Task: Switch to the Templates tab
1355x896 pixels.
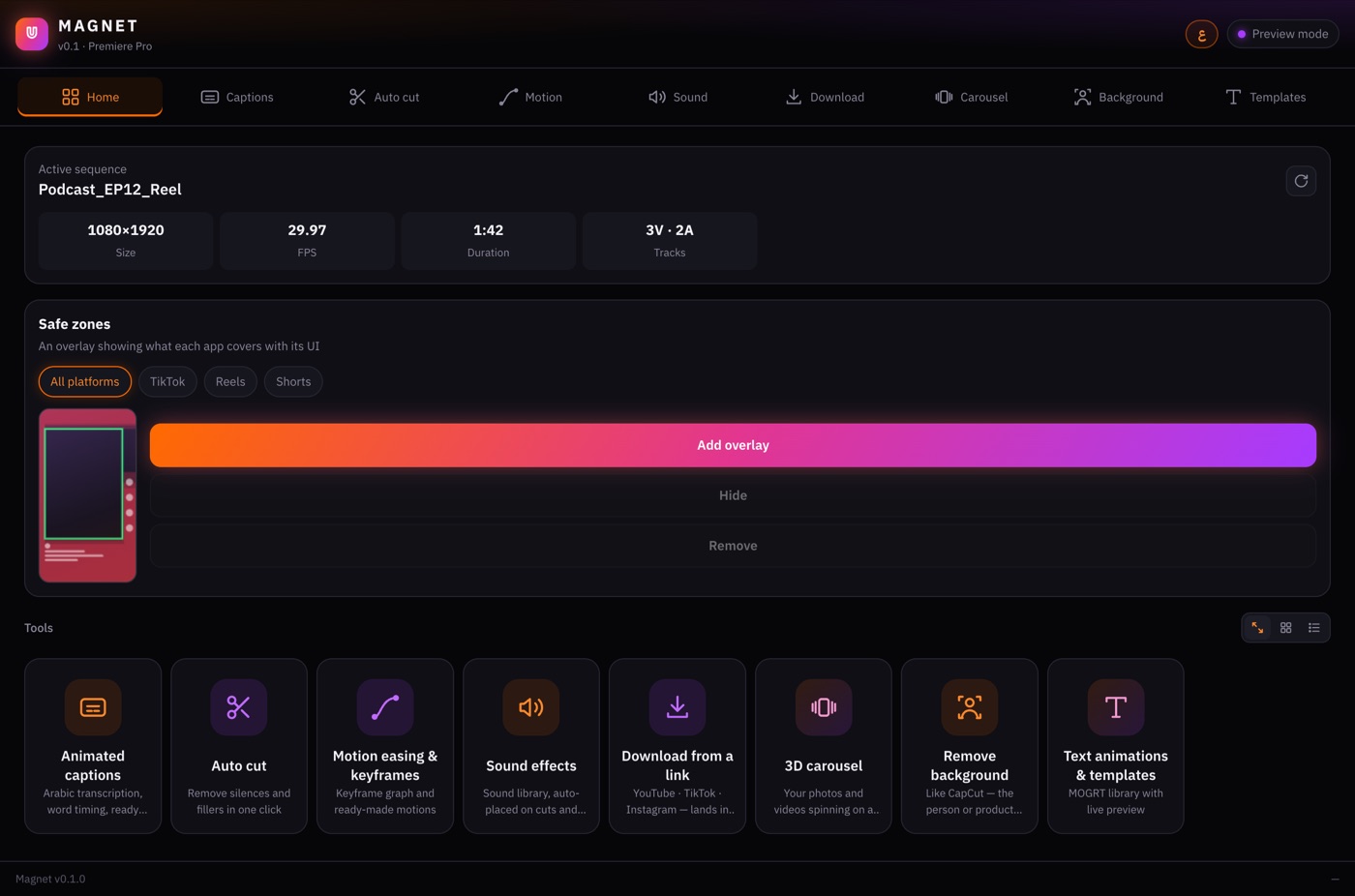Action: coord(1265,97)
